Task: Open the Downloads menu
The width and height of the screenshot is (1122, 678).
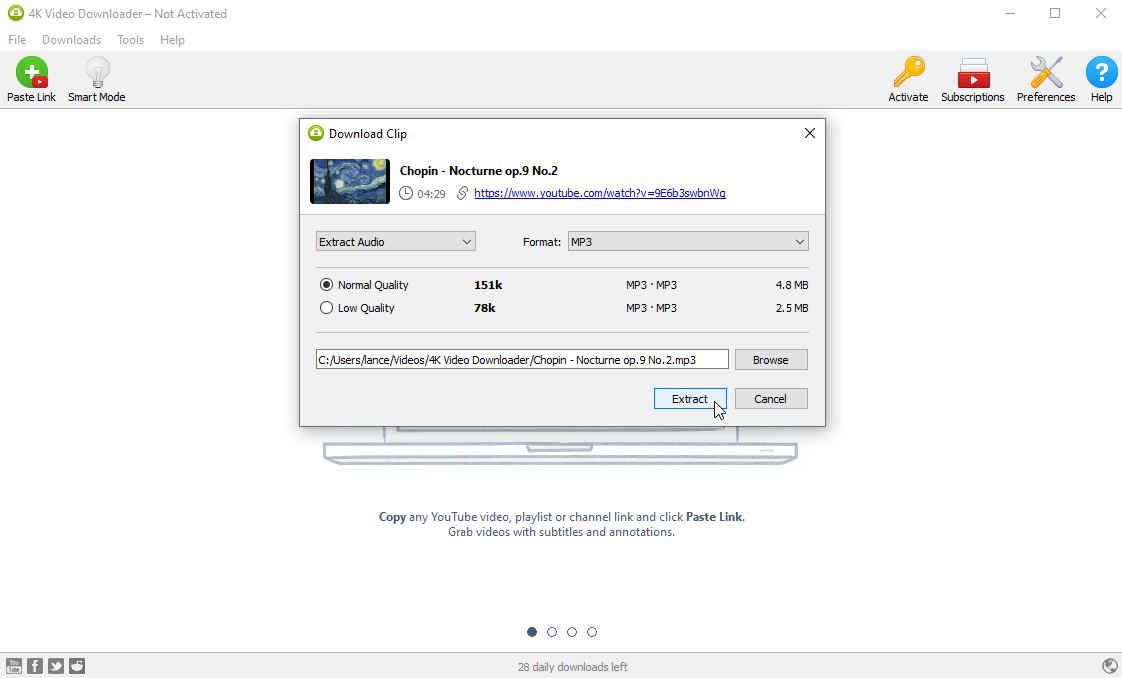Action: point(72,40)
